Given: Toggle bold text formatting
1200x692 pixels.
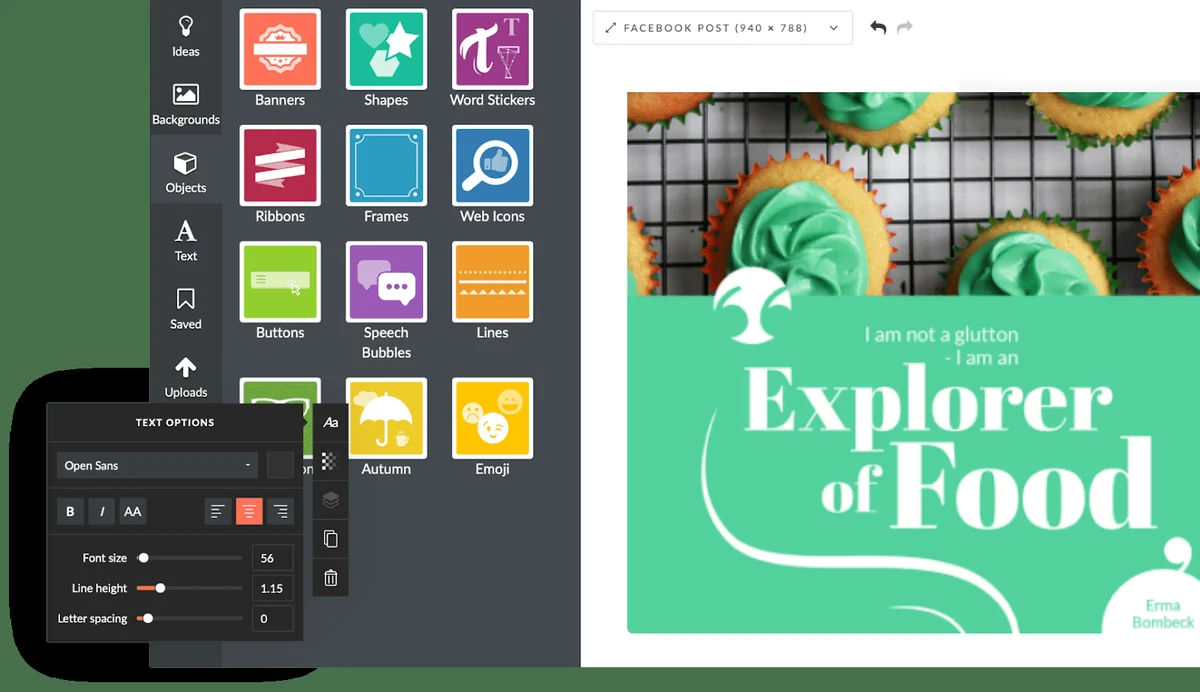Looking at the screenshot, I should [70, 511].
